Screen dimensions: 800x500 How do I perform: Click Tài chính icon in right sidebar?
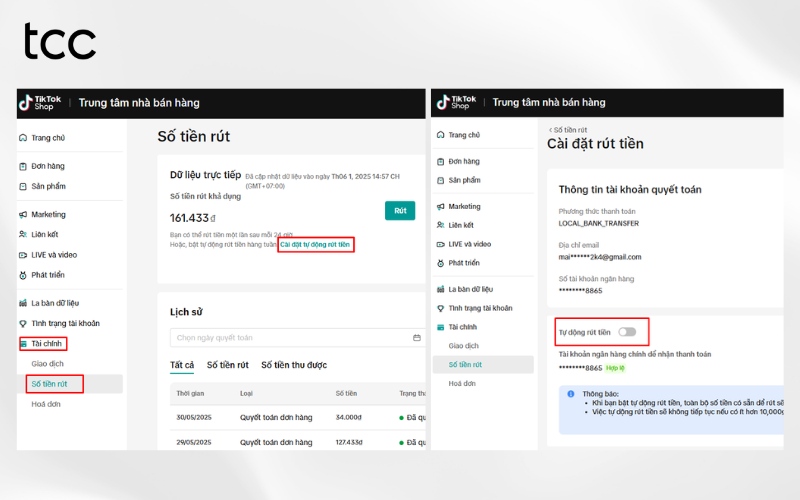(x=441, y=327)
